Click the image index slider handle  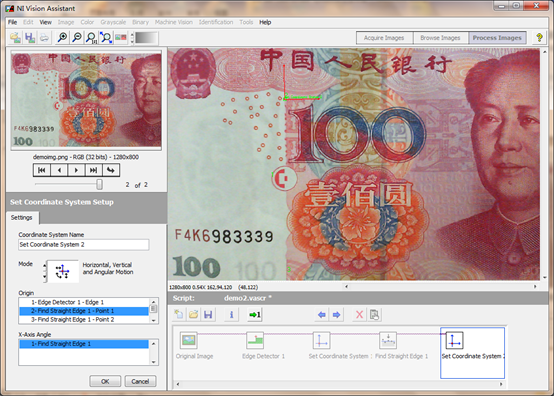[x=100, y=184]
